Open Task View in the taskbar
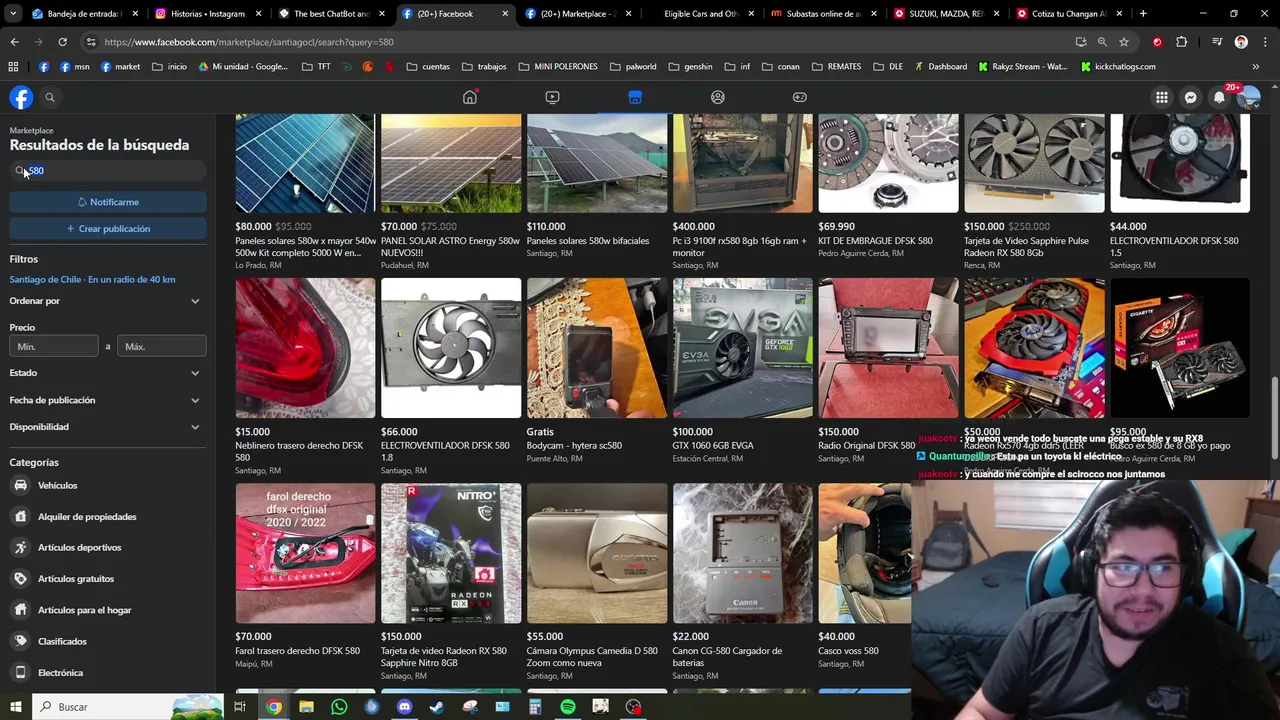1280x720 pixels. tap(240, 707)
